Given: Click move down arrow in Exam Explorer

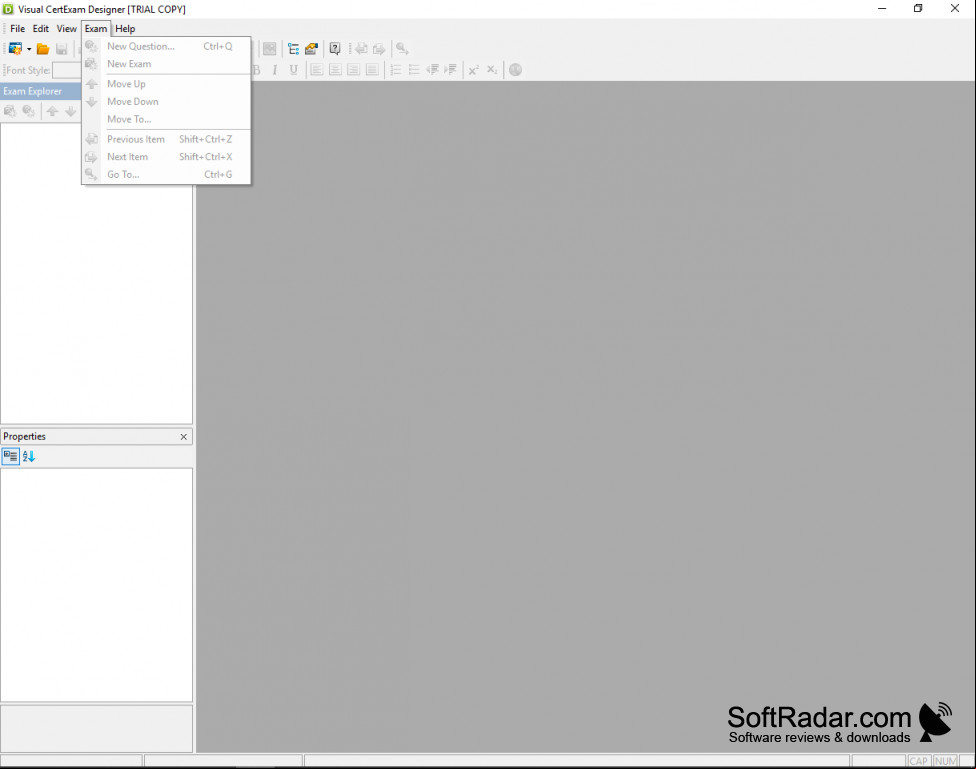Looking at the screenshot, I should [x=70, y=111].
